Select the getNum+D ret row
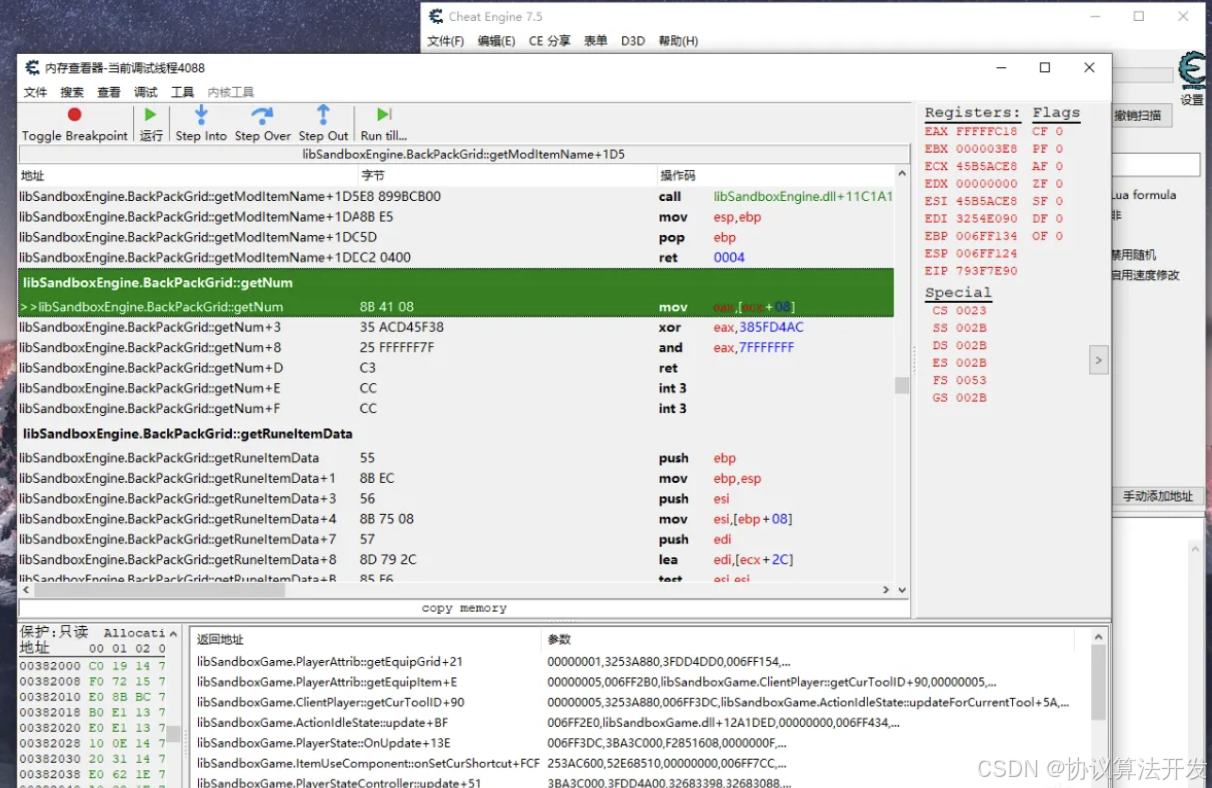The width and height of the screenshot is (1212, 788). pos(456,368)
